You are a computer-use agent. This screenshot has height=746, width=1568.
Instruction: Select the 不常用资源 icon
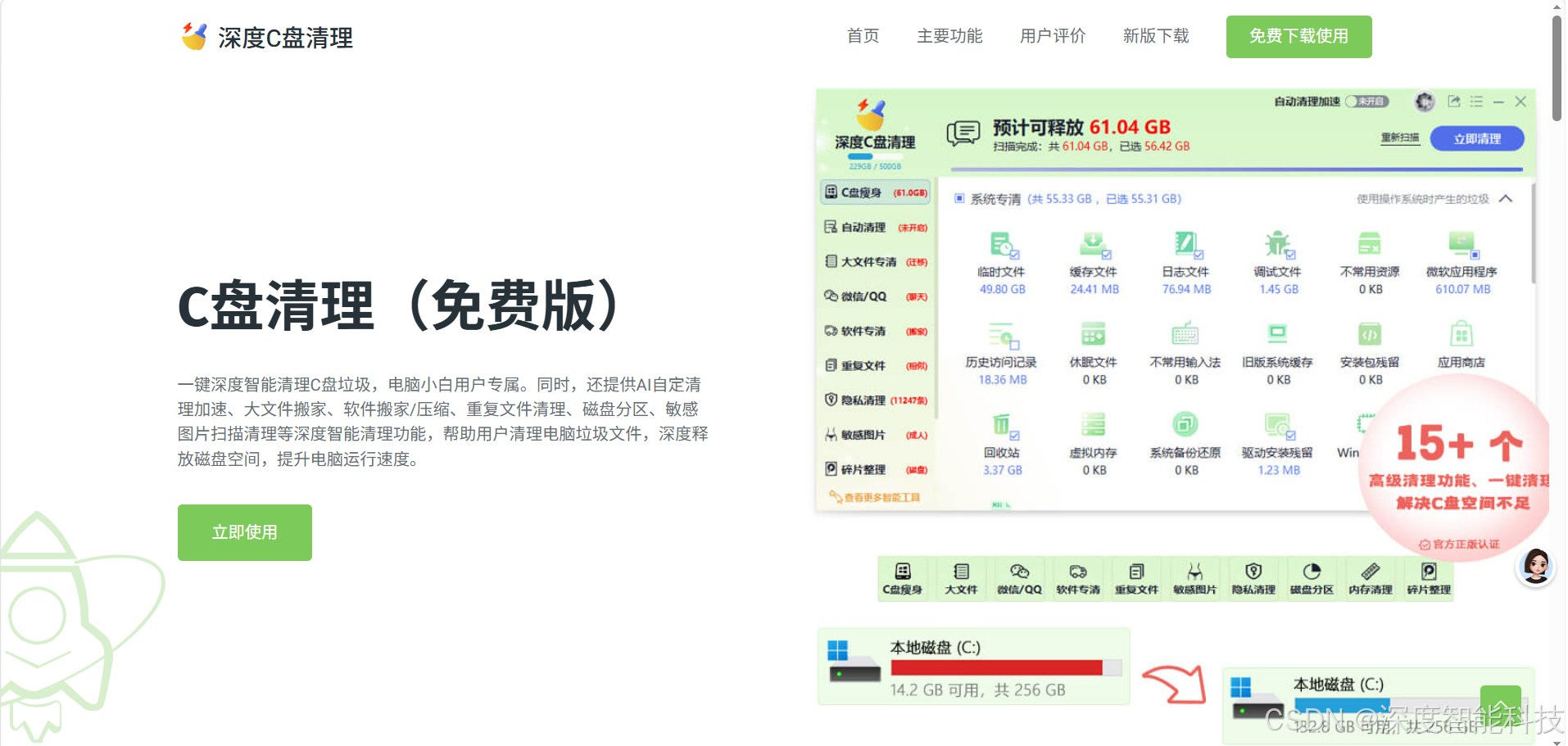pos(1370,243)
